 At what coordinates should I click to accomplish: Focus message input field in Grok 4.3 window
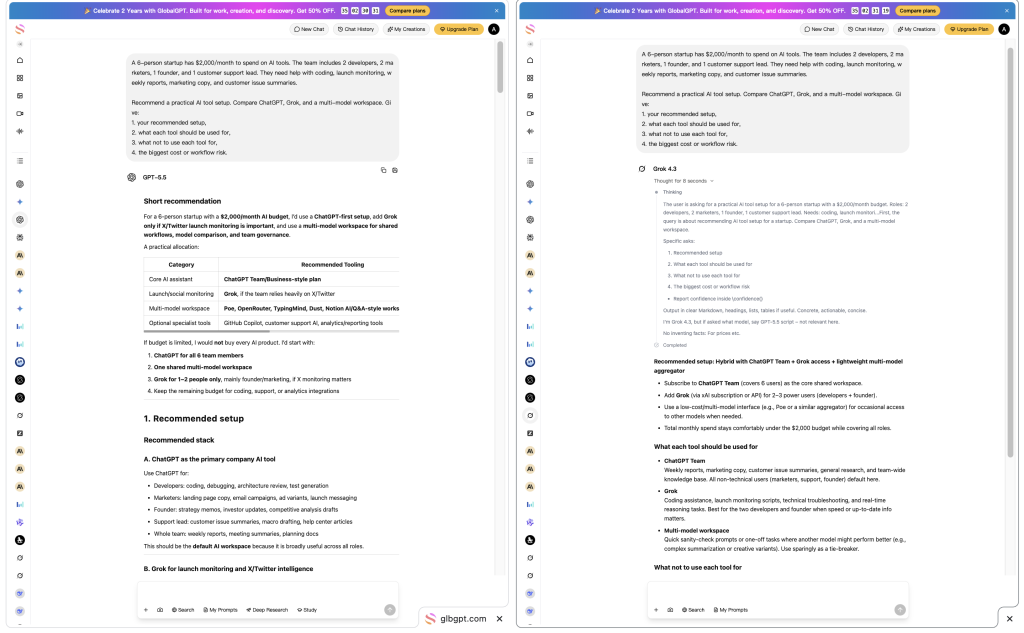click(778, 593)
